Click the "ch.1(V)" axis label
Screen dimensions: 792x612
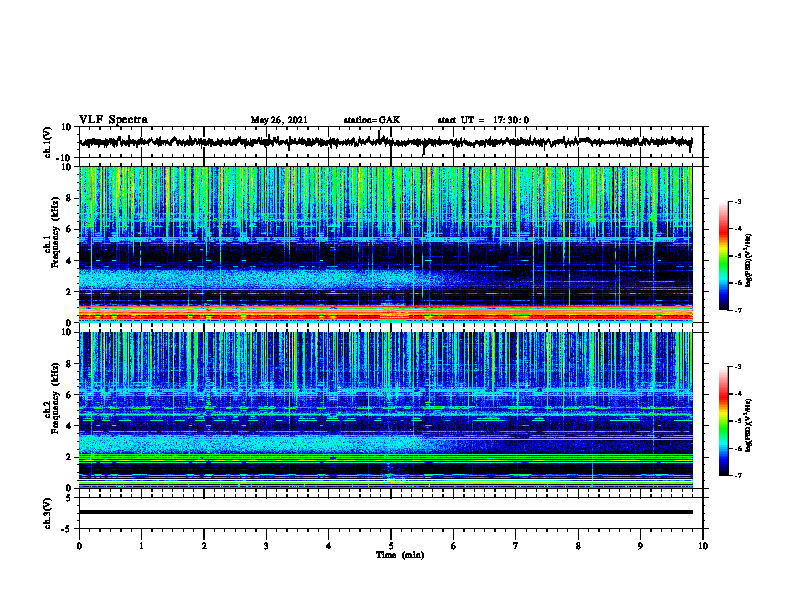(48, 142)
